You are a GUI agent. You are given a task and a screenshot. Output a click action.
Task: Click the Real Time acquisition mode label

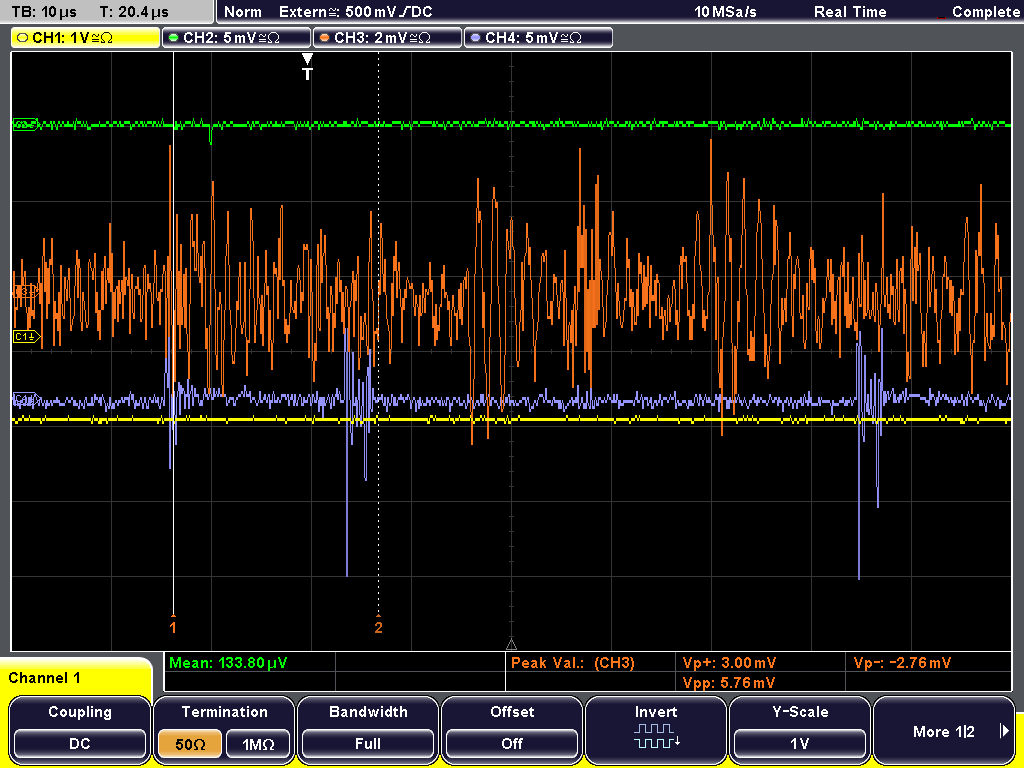point(850,12)
